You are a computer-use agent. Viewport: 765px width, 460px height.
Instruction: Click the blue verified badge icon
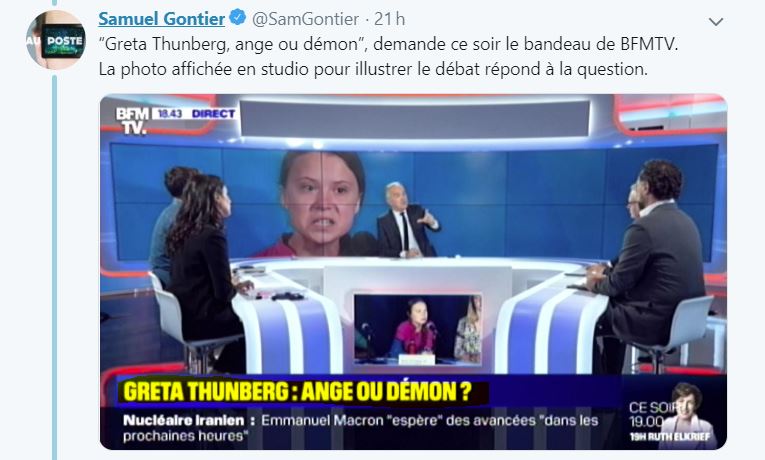click(238, 18)
